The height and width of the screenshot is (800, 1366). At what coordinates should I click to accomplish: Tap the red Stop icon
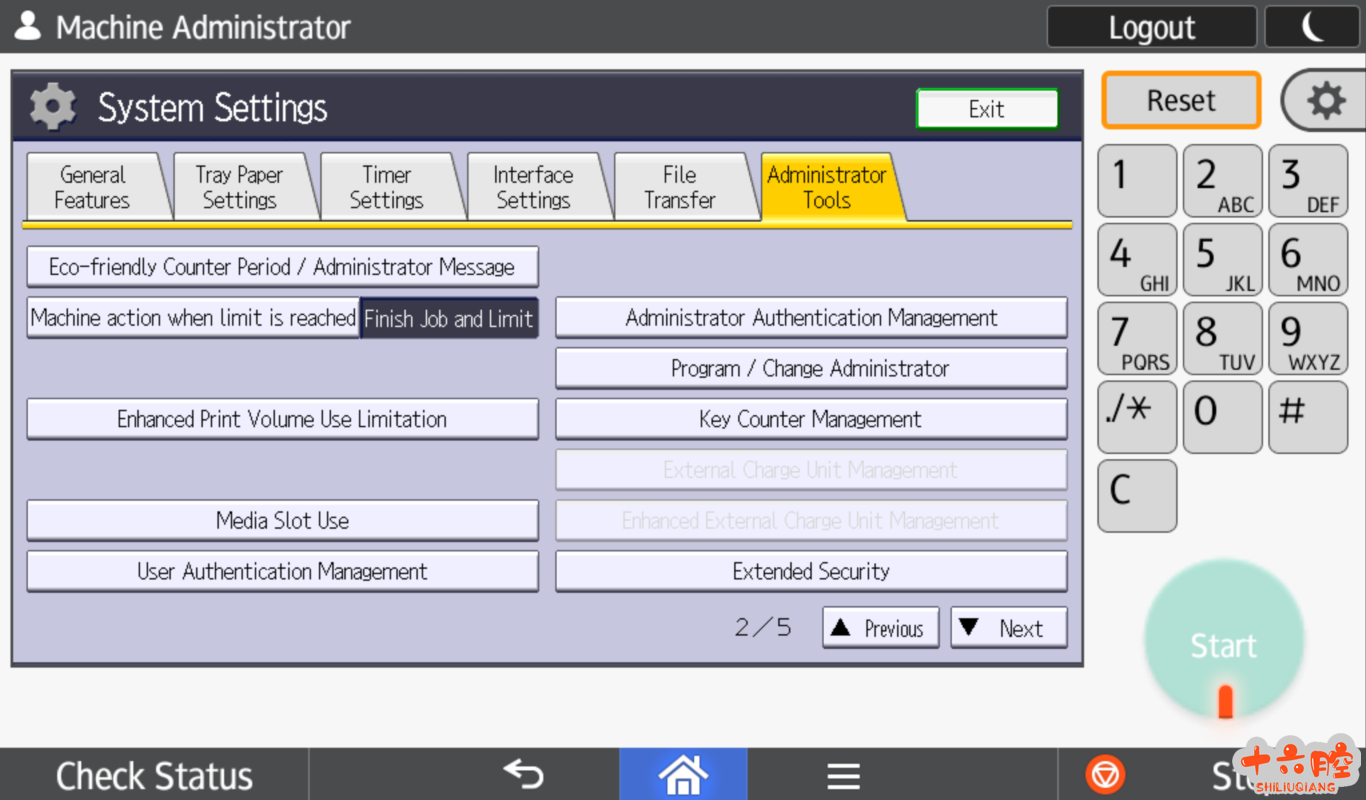[1105, 775]
